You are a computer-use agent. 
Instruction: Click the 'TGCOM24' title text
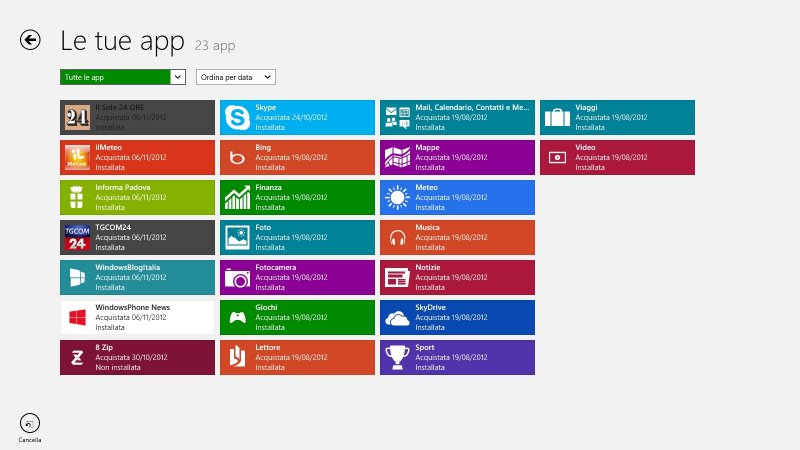[x=113, y=228]
